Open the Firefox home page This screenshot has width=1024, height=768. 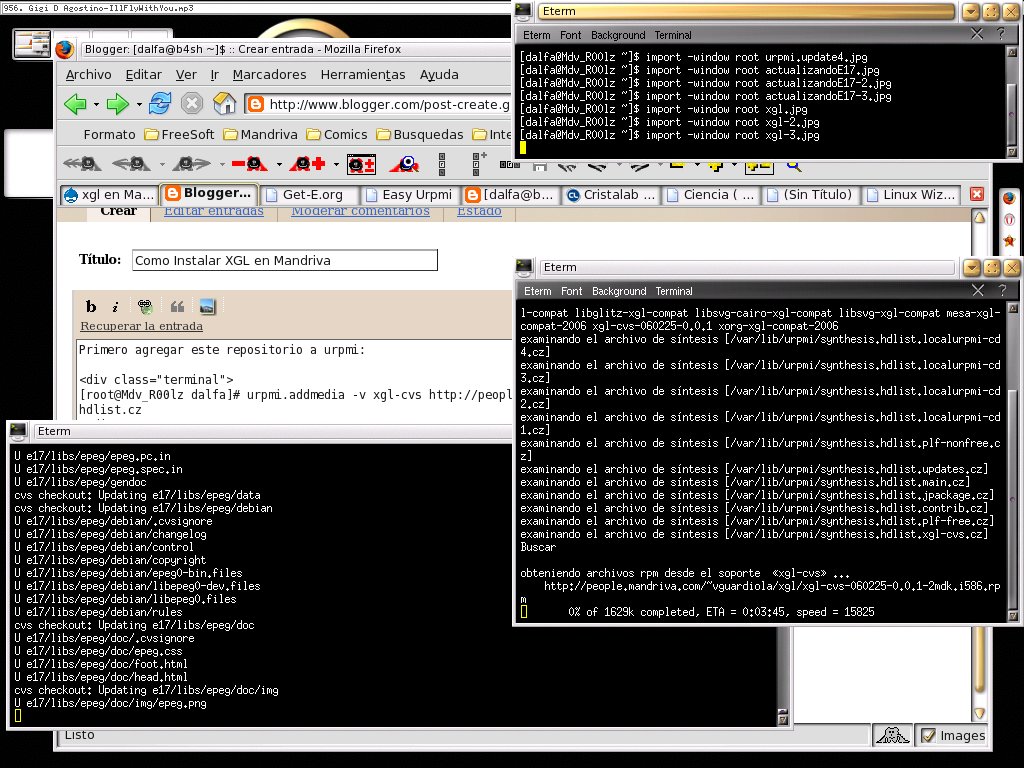[224, 103]
